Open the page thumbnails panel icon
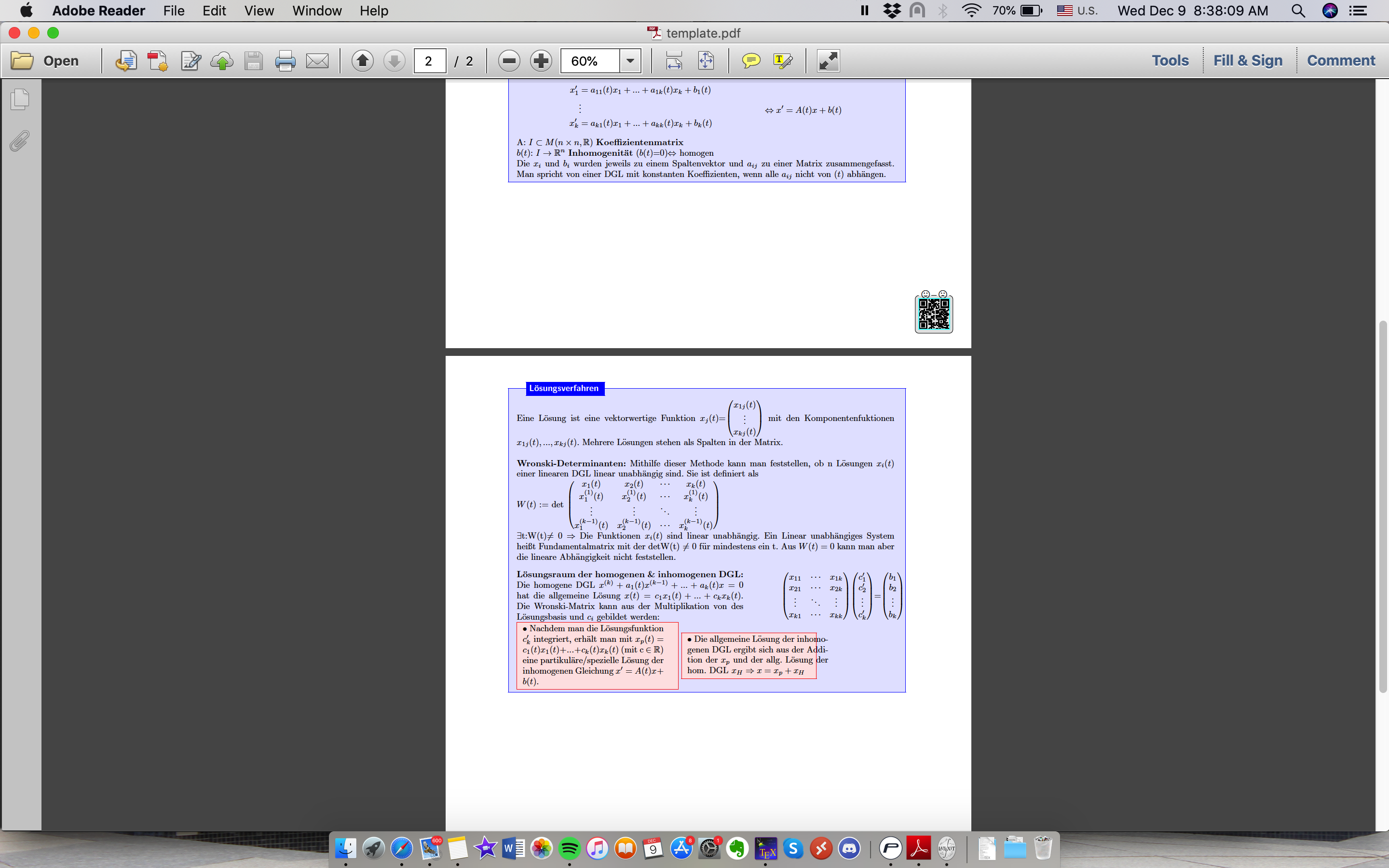The image size is (1389, 868). [x=20, y=99]
